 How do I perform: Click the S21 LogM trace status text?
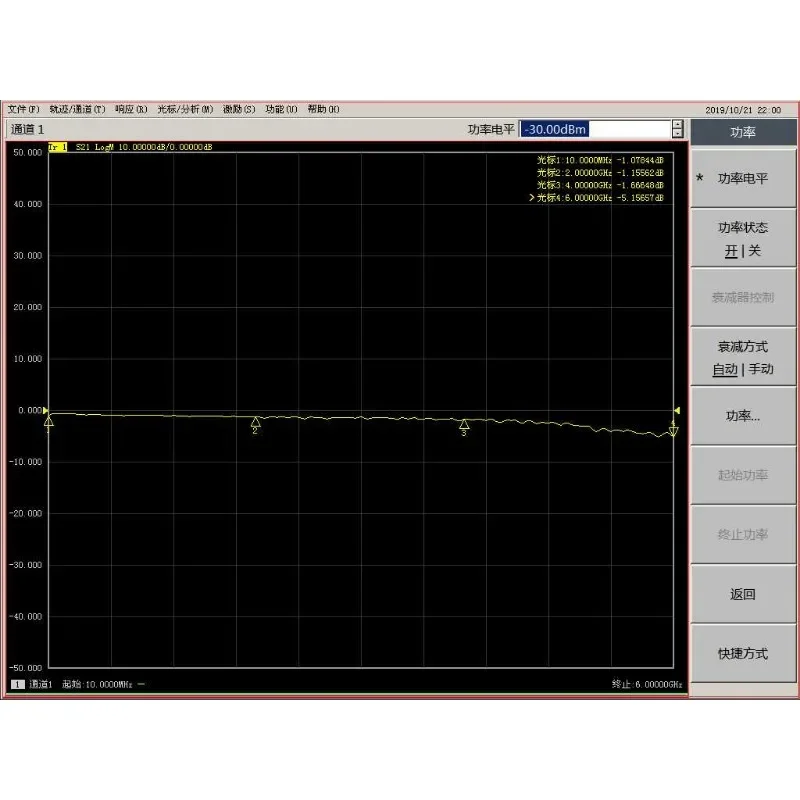point(144,147)
